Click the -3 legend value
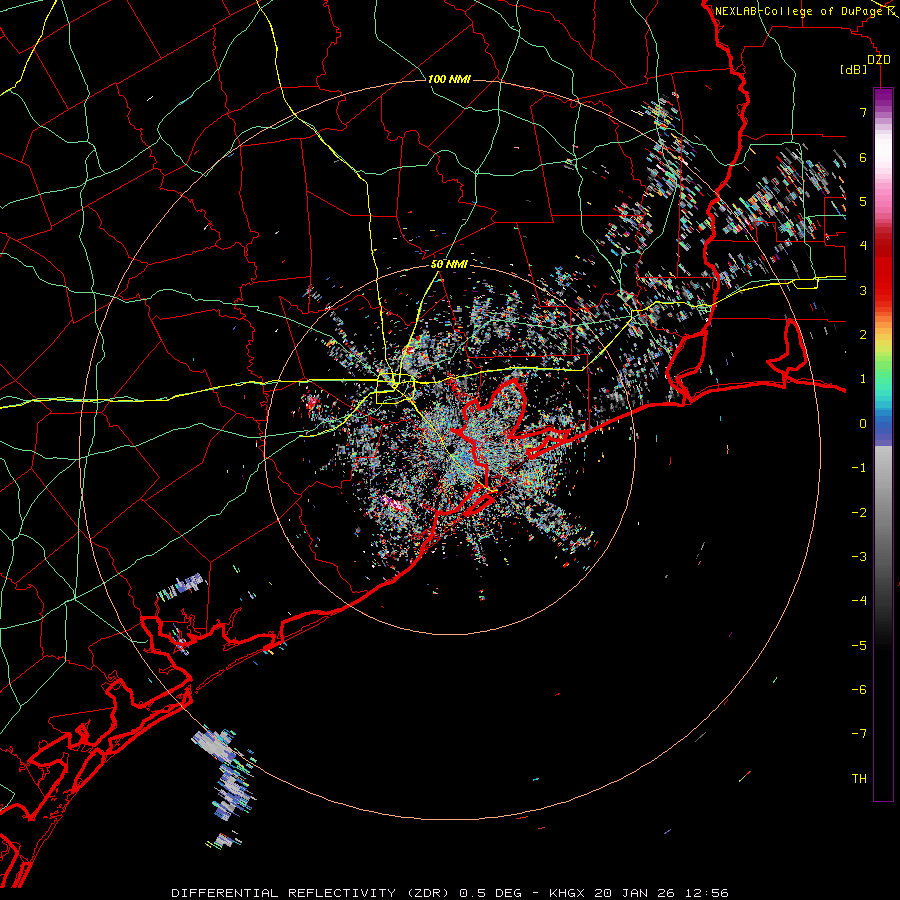 pyautogui.click(x=859, y=557)
